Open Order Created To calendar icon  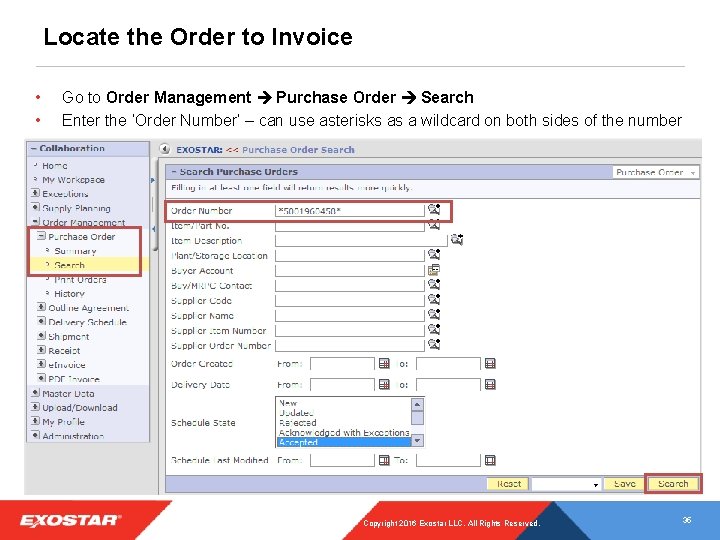pos(490,364)
